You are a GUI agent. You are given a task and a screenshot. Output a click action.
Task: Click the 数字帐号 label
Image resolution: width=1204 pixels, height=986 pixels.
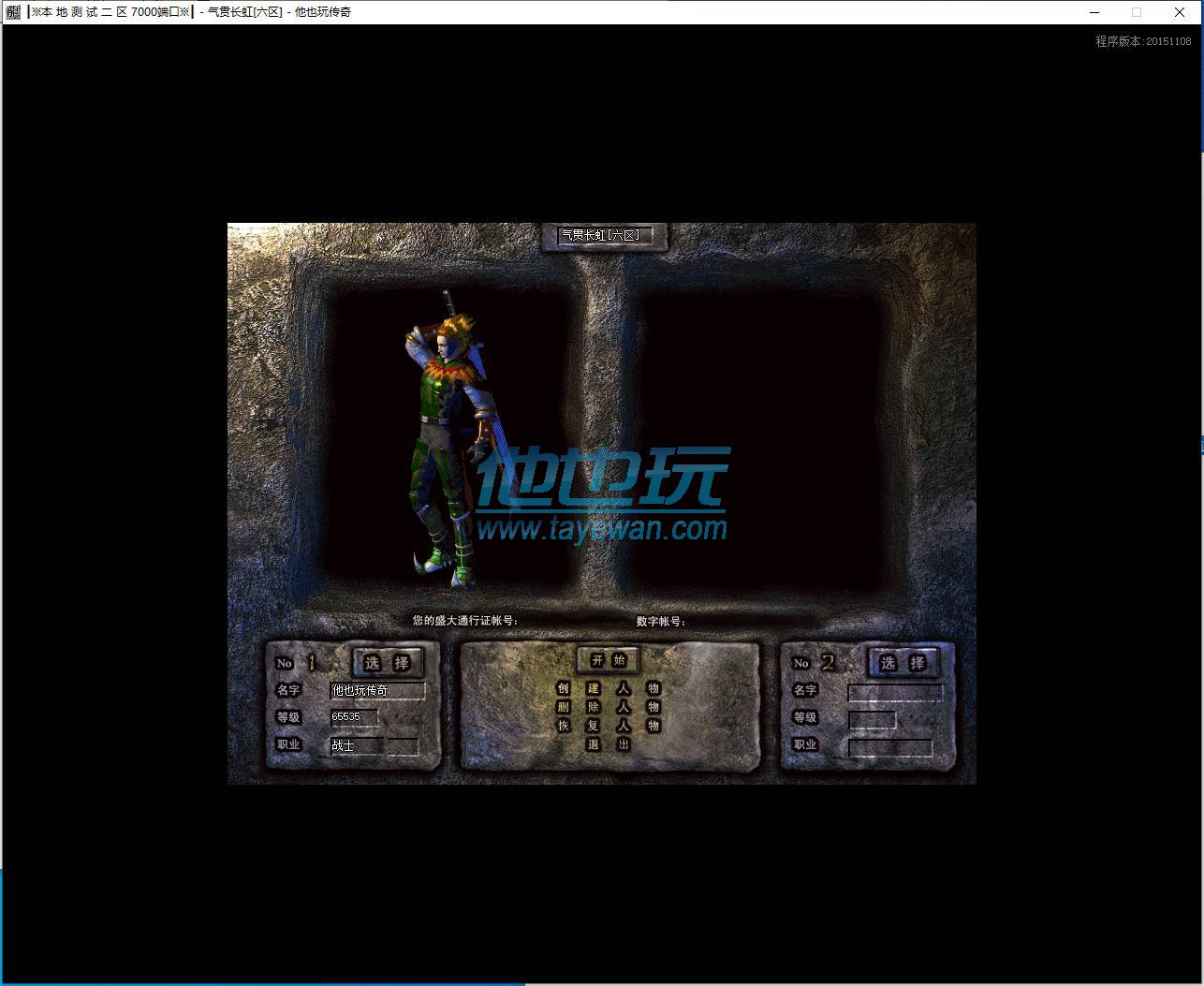coord(661,621)
